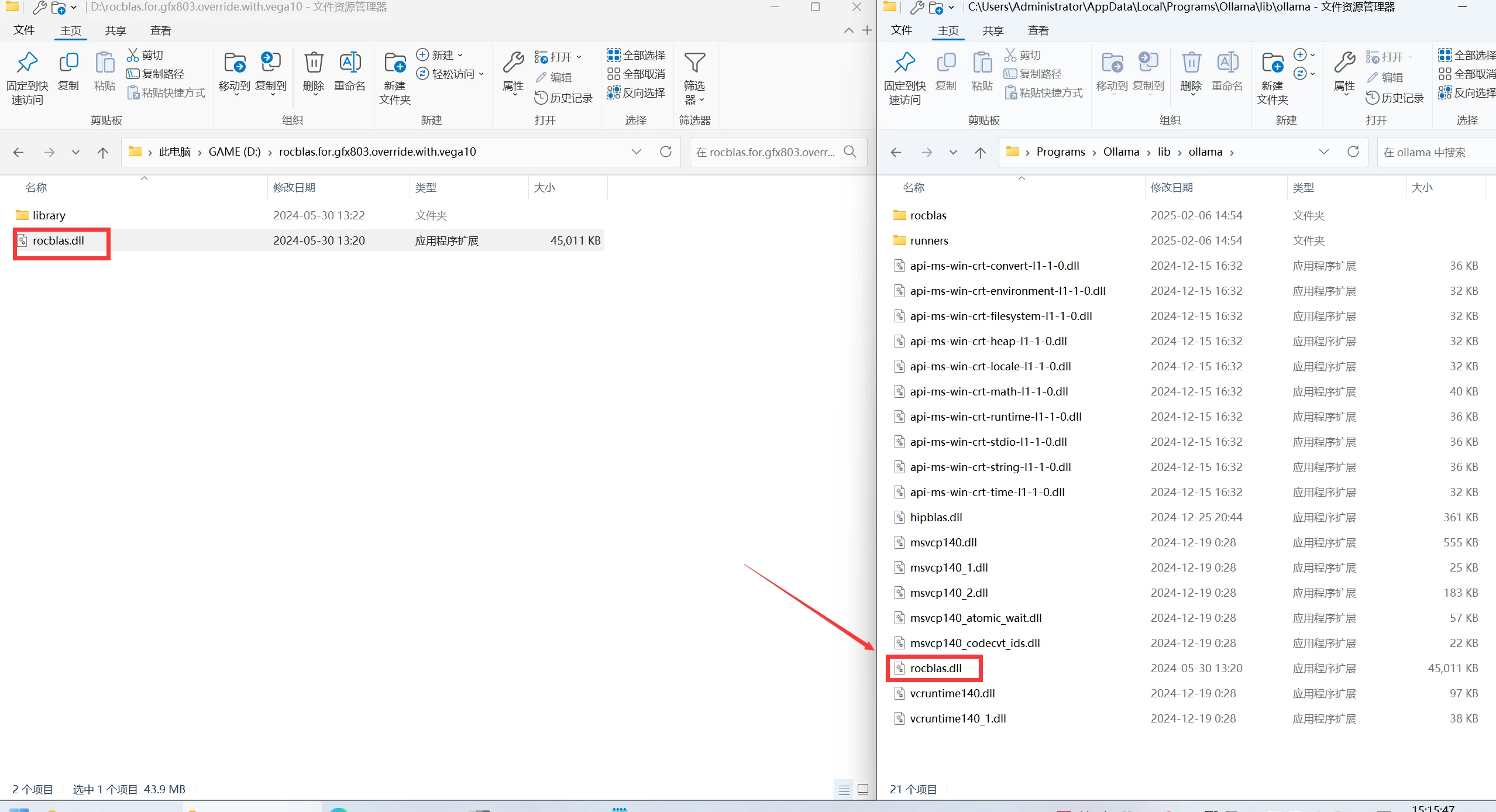Open recent locations dropdown in Ollama window
The image size is (1496, 812).
tap(953, 153)
